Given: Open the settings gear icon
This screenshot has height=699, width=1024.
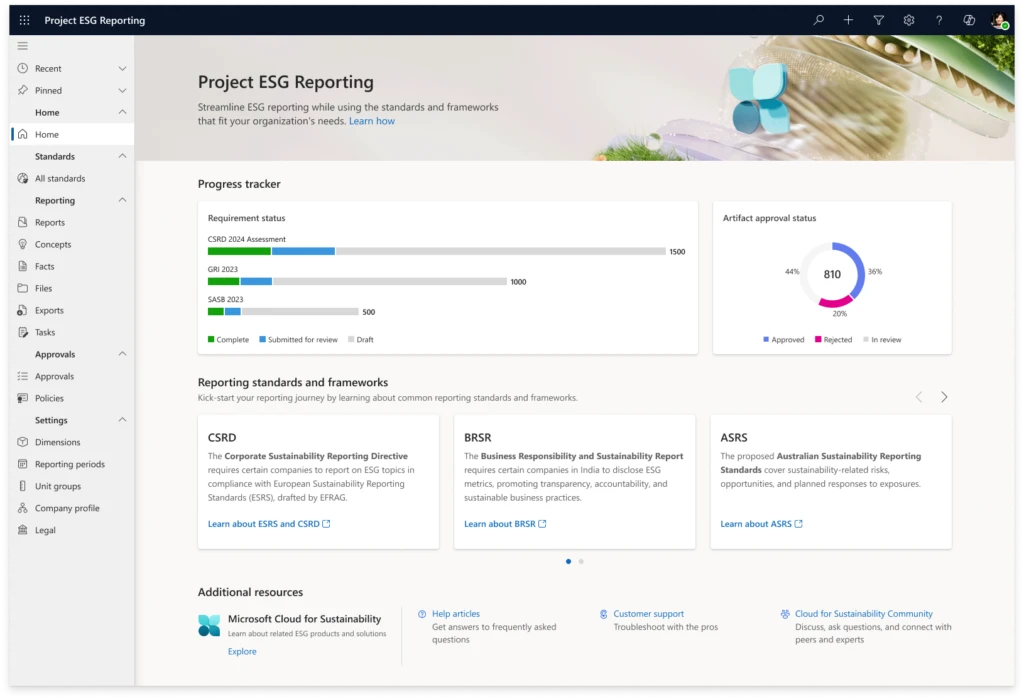Looking at the screenshot, I should (x=908, y=19).
